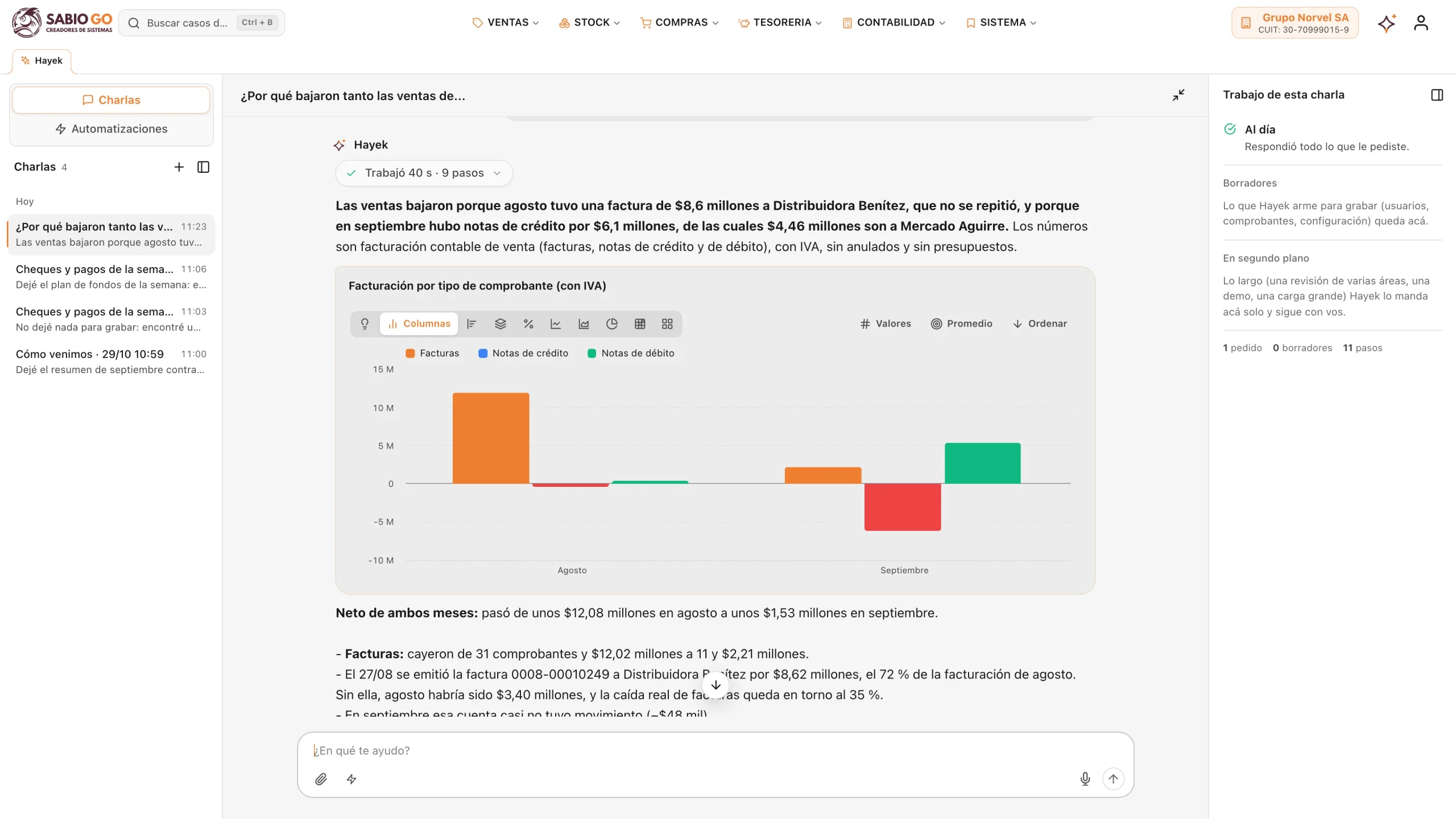1456x819 pixels.
Task: Open the 'Cheques y pagos' charla from 11:06
Action: click(x=111, y=277)
